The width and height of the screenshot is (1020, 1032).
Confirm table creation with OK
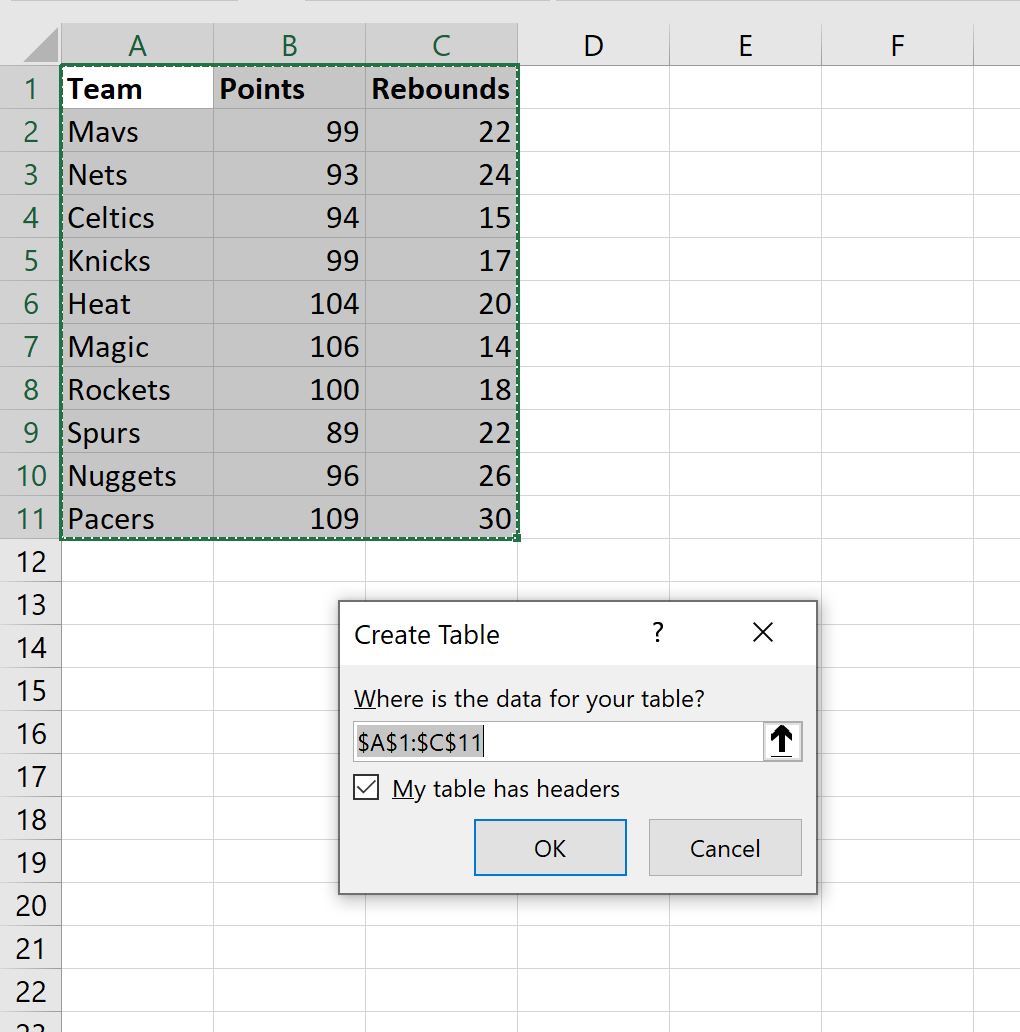click(549, 848)
